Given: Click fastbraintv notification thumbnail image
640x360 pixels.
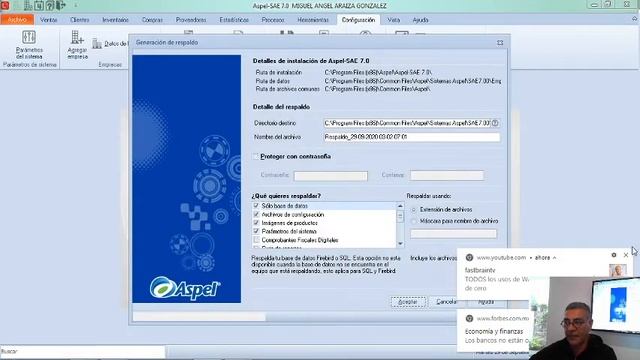Looking at the screenshot, I should click(x=617, y=270).
